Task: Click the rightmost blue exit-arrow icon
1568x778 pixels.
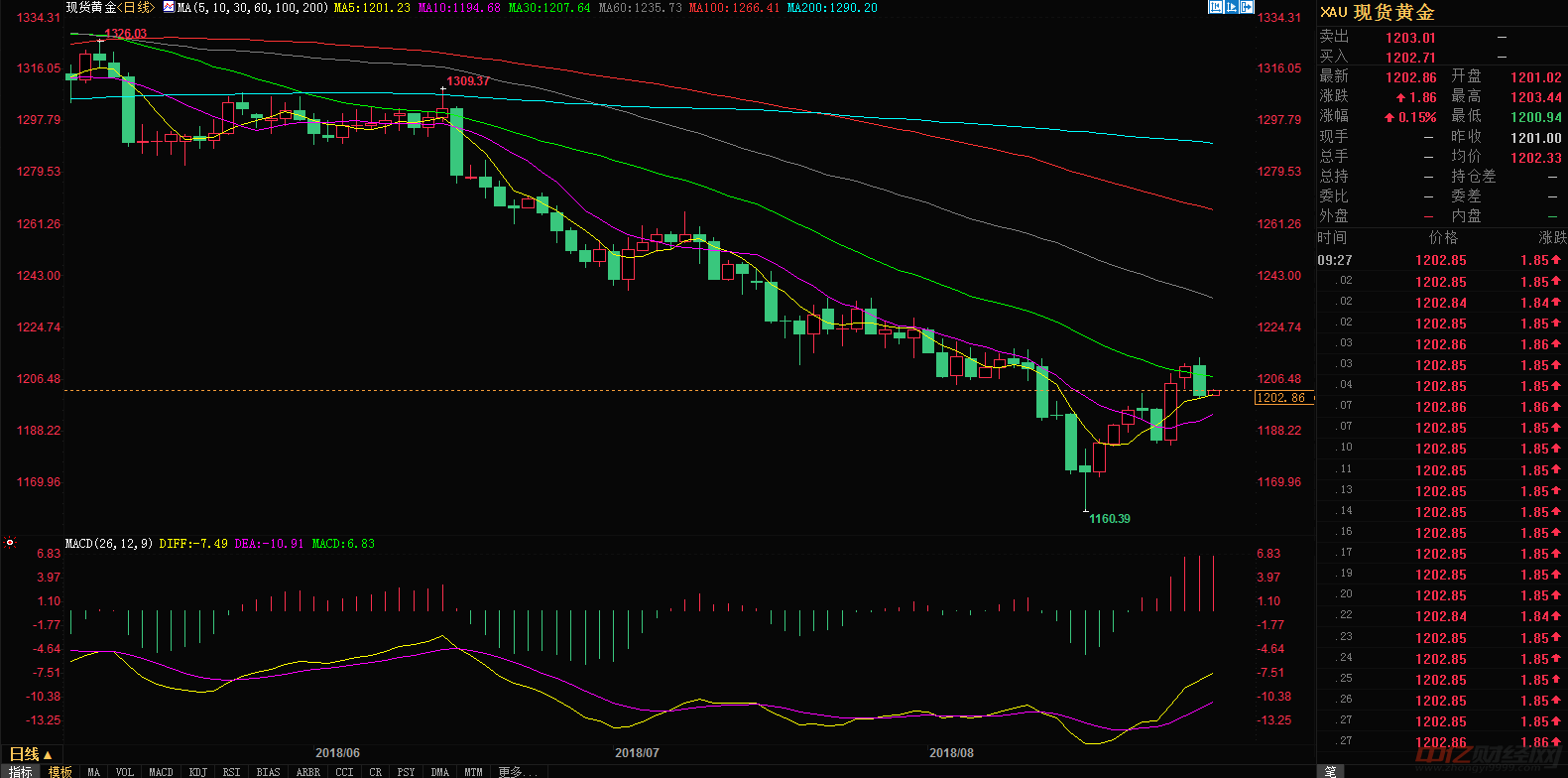Action: pyautogui.click(x=1247, y=7)
